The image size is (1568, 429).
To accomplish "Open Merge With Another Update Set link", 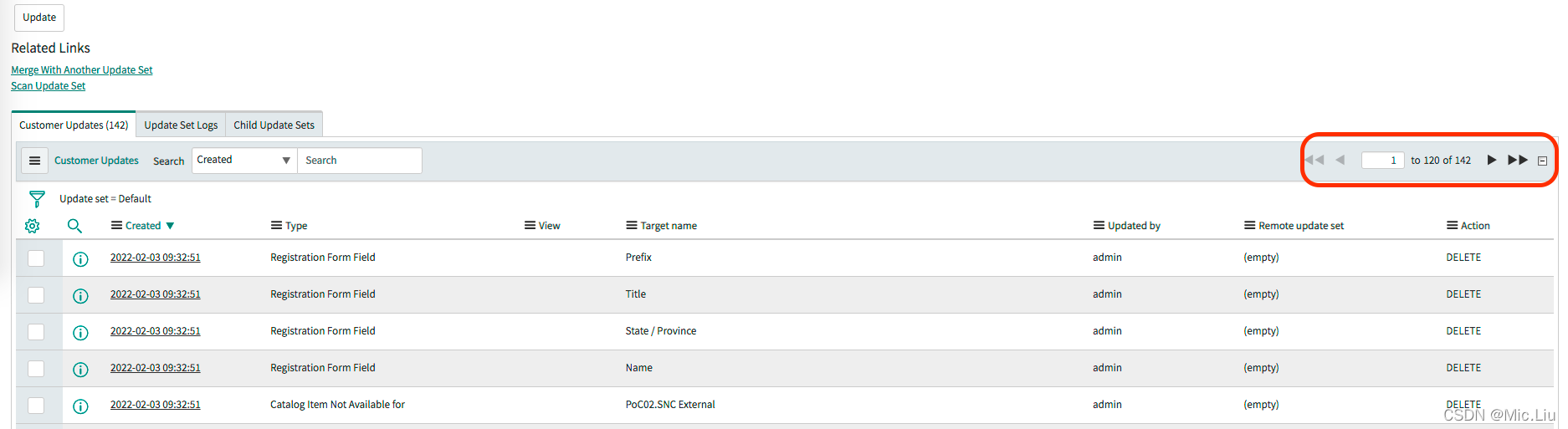I will (82, 70).
